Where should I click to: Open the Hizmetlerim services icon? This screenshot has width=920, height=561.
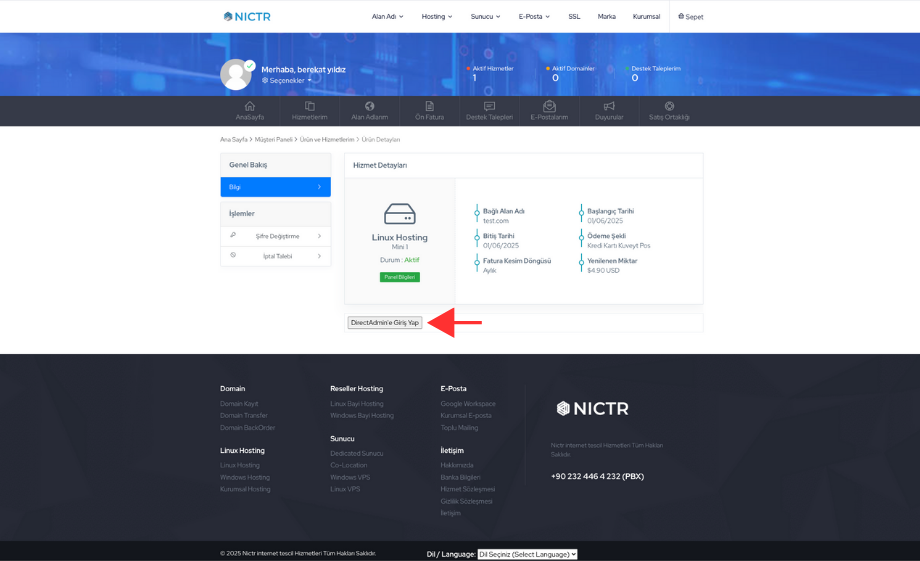click(x=310, y=106)
